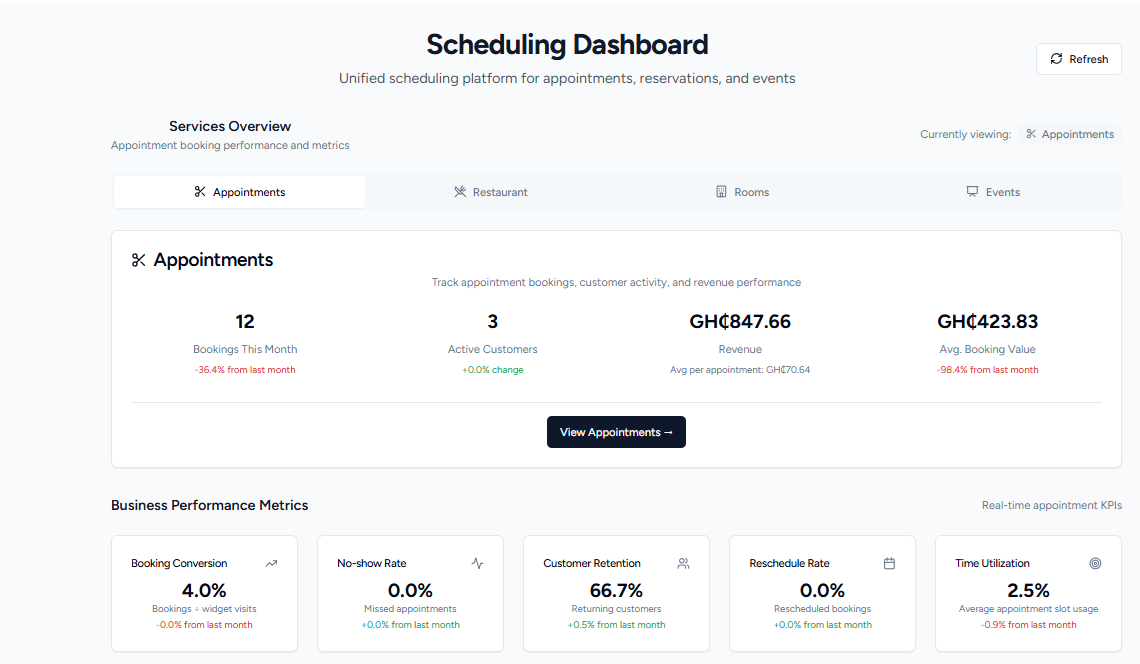Open the Rooms tab
The image size is (1140, 664).
(742, 192)
